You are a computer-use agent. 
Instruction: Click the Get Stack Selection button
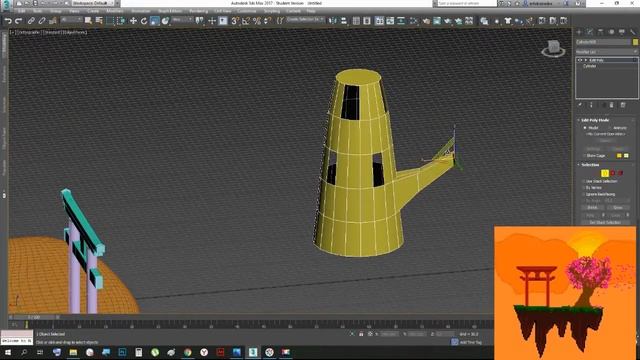coord(605,222)
